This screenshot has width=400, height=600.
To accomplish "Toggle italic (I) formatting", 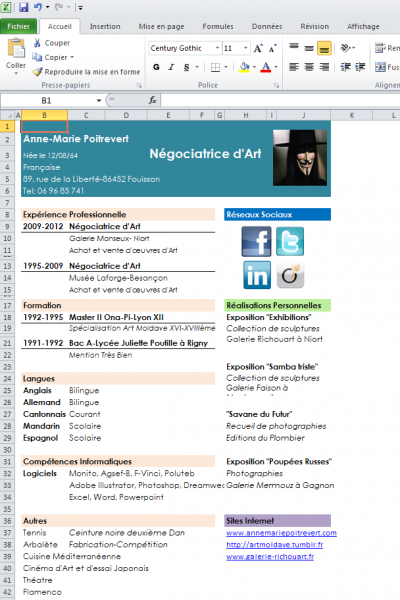I will (x=171, y=67).
